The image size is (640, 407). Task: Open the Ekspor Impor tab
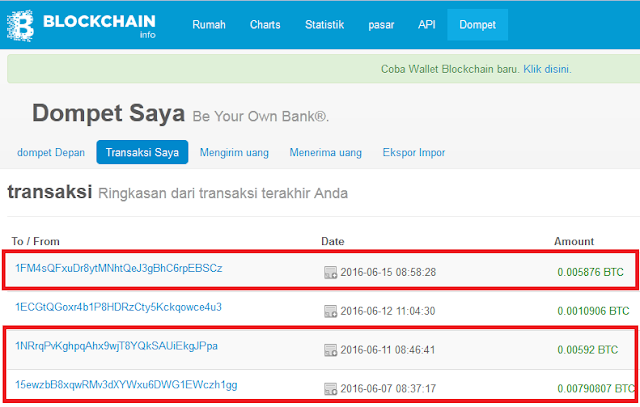[x=413, y=152]
